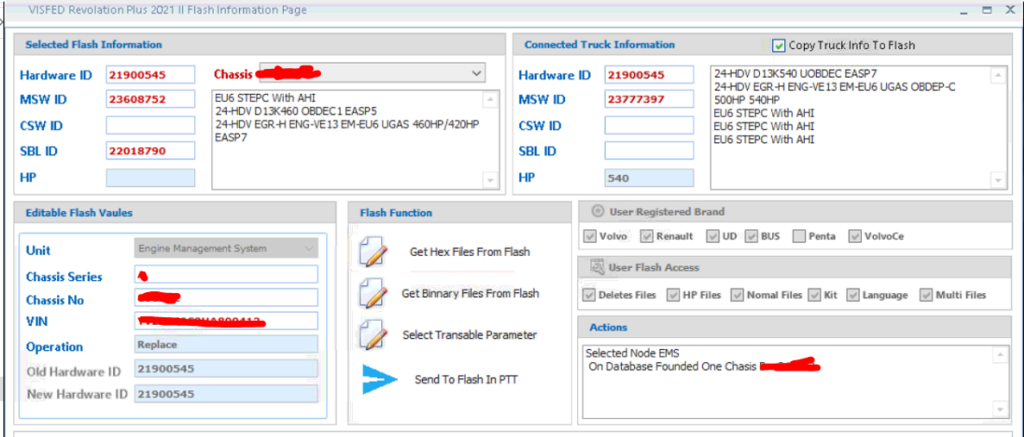Click the blue Send To Flash arrow icon
The height and width of the screenshot is (437, 1024).
click(x=379, y=380)
